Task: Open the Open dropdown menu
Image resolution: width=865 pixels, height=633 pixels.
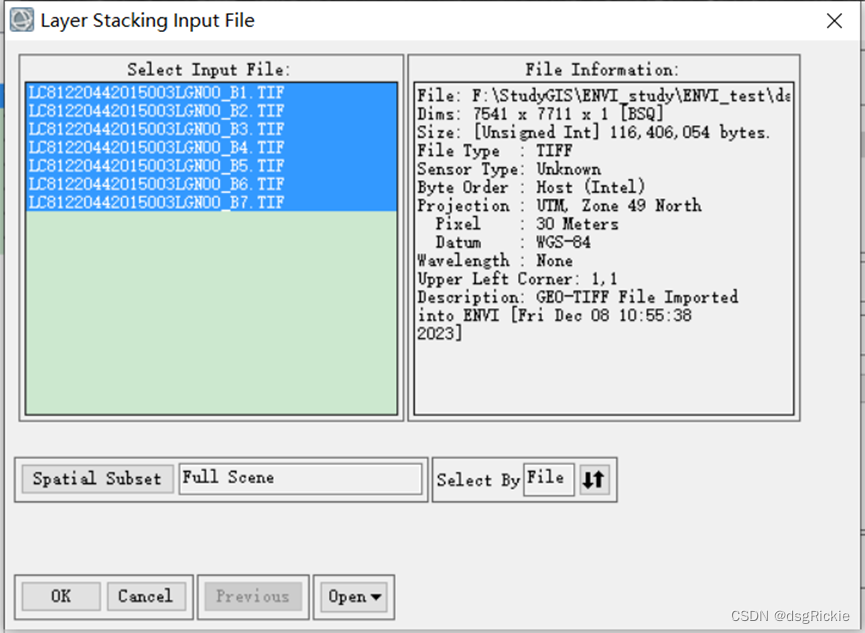Action: [x=354, y=597]
